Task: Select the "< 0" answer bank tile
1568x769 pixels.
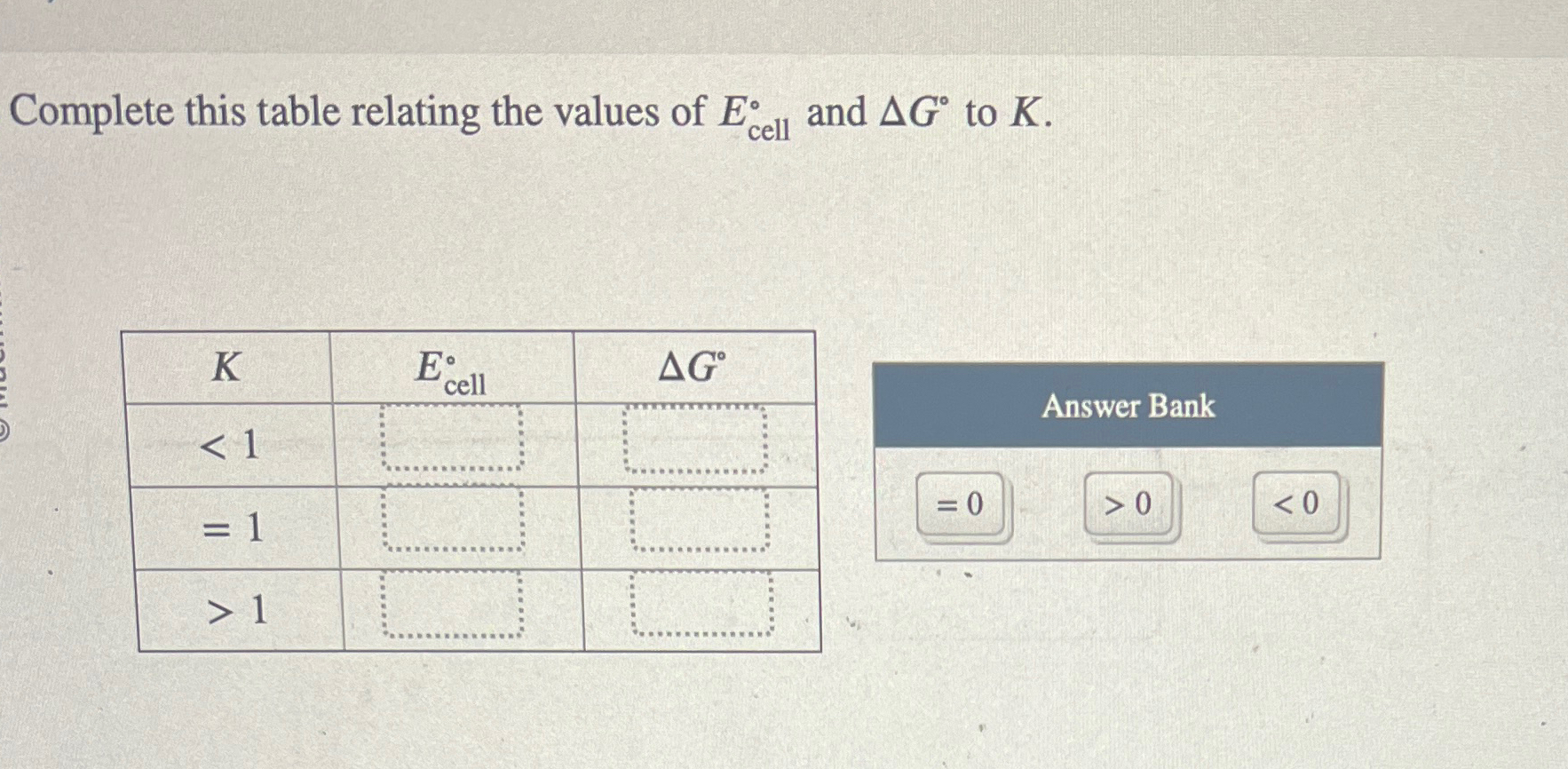Action: coord(1298,503)
